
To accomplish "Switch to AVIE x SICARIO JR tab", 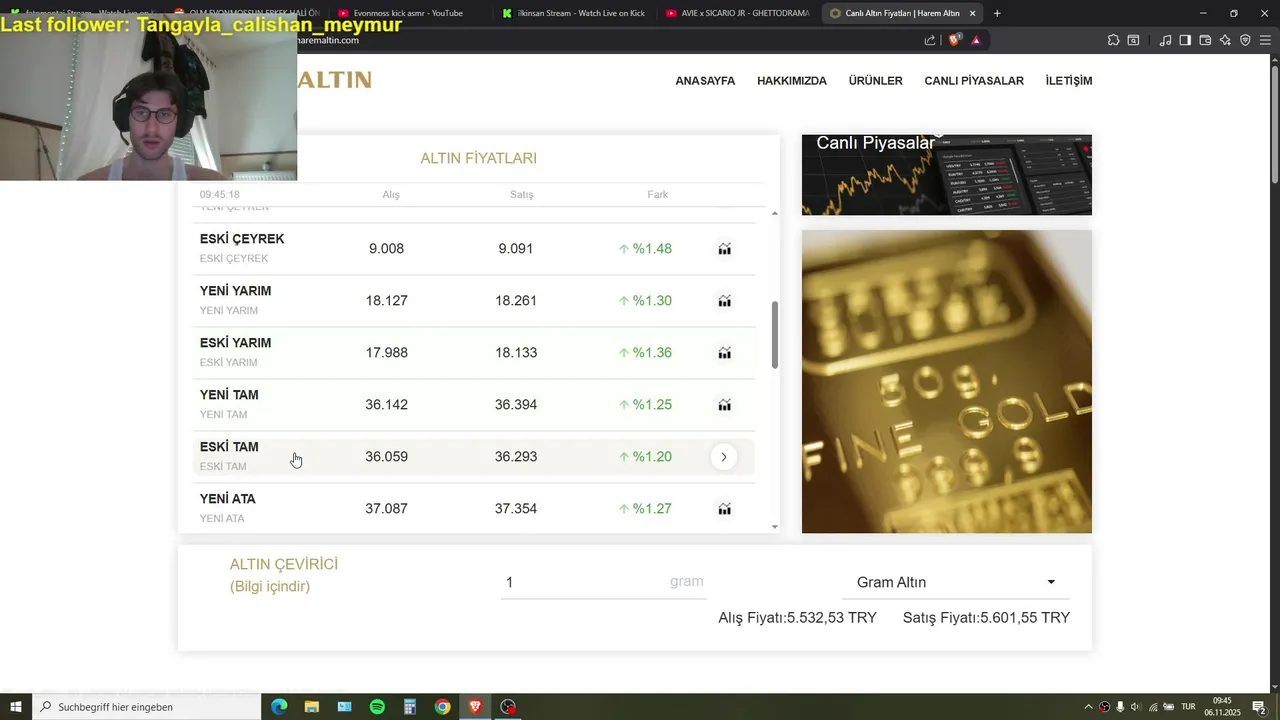I will pos(737,13).
